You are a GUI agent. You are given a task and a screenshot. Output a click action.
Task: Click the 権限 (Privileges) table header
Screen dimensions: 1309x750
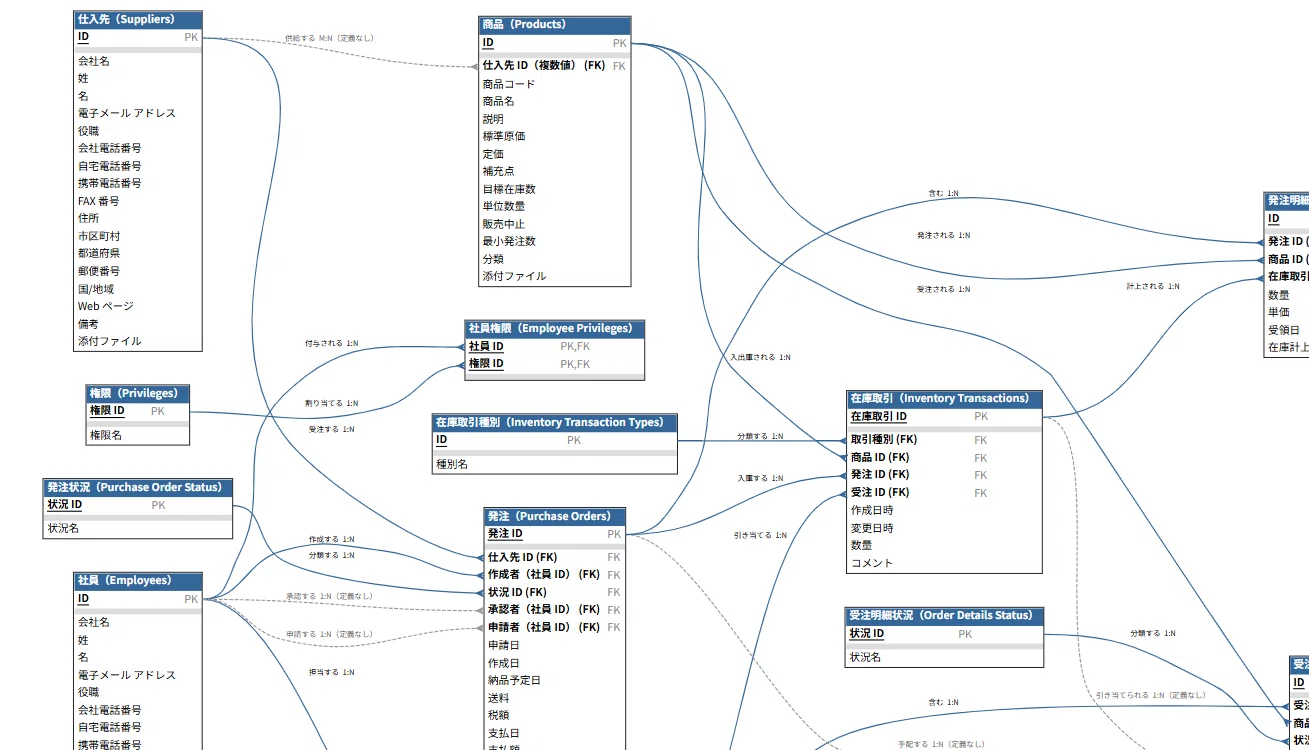[x=138, y=393]
